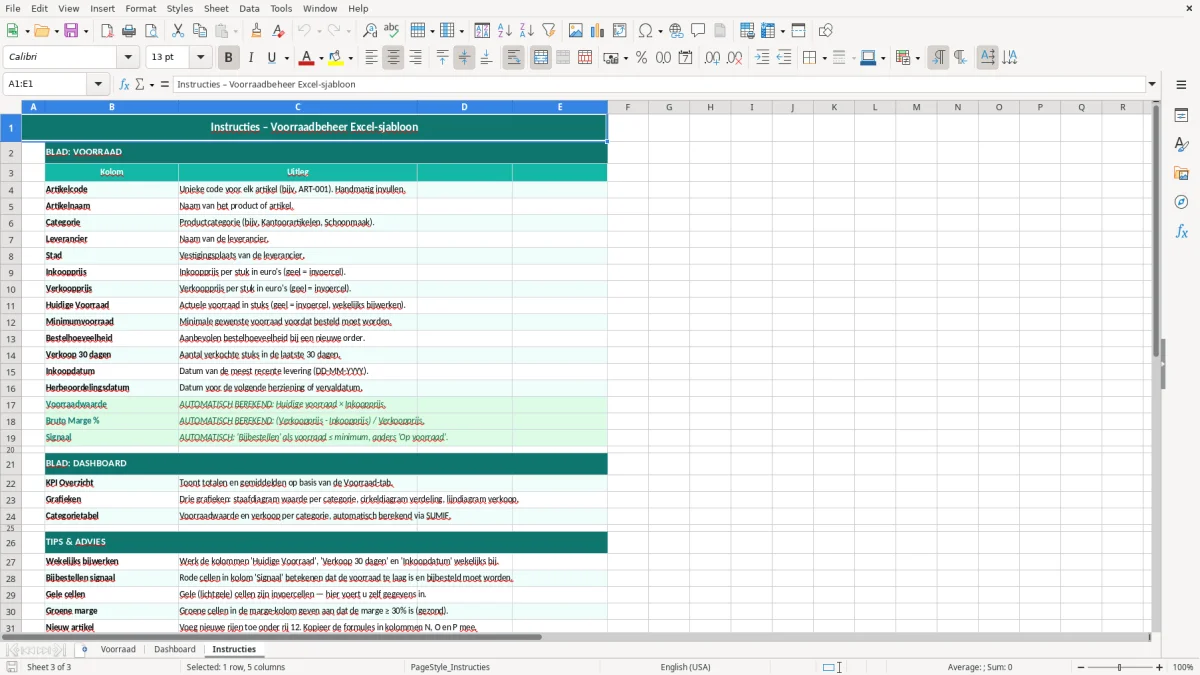Expand the Name Box dropdown
Image resolution: width=1200 pixels, height=675 pixels.
click(x=98, y=85)
